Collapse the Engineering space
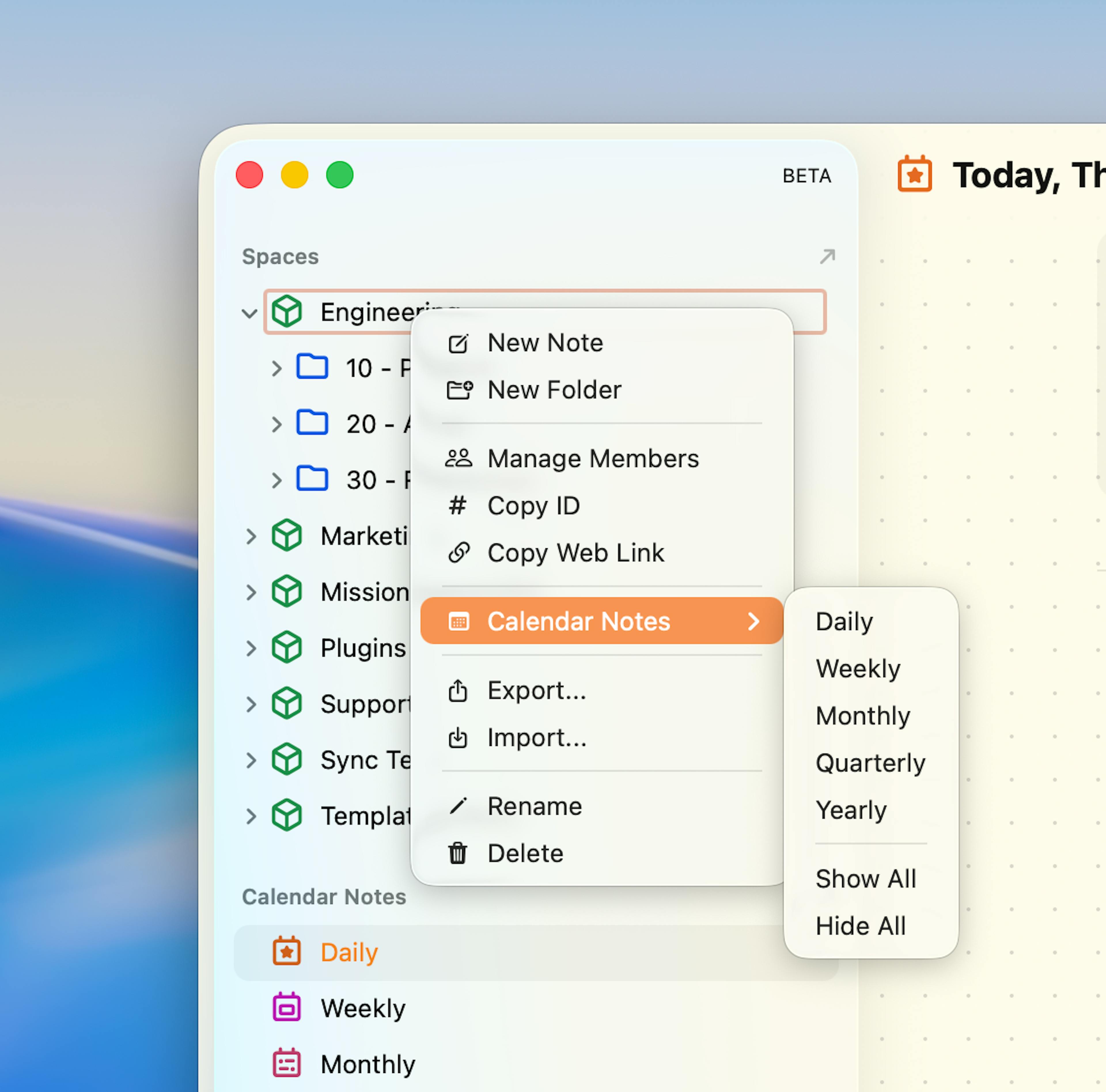 249,313
